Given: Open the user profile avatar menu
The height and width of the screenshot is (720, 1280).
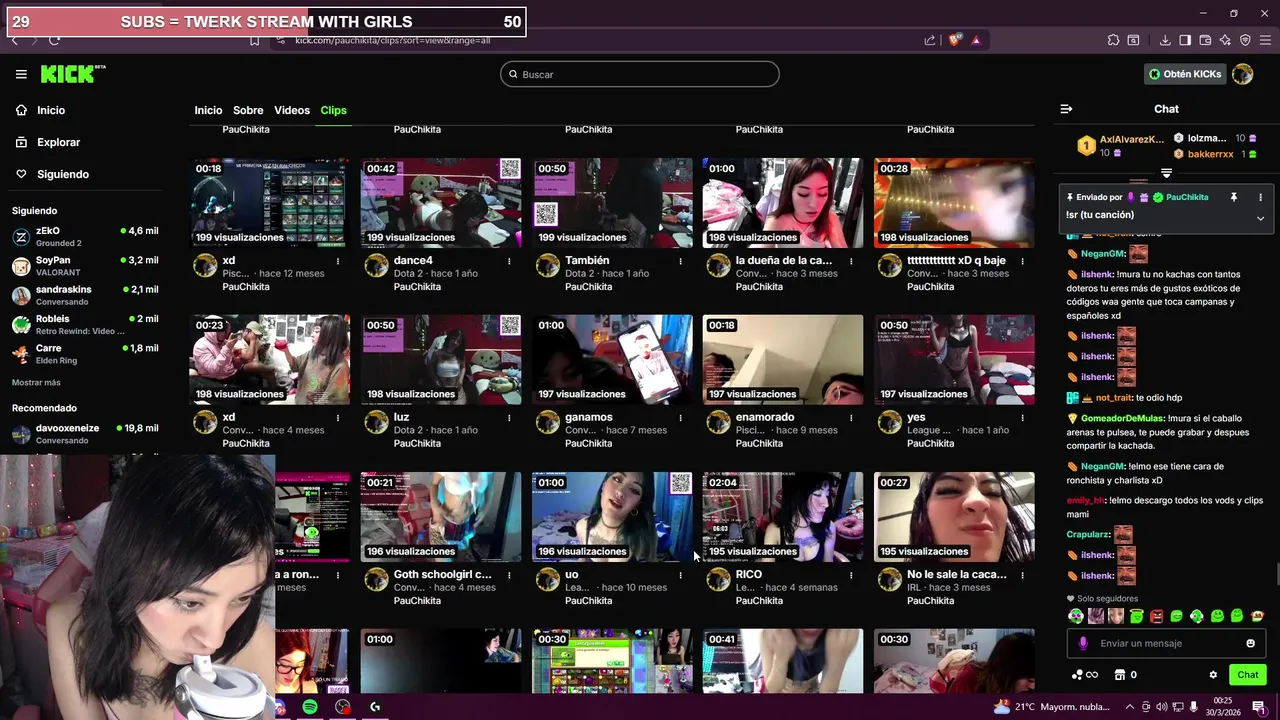Looking at the screenshot, I should point(1242,74).
